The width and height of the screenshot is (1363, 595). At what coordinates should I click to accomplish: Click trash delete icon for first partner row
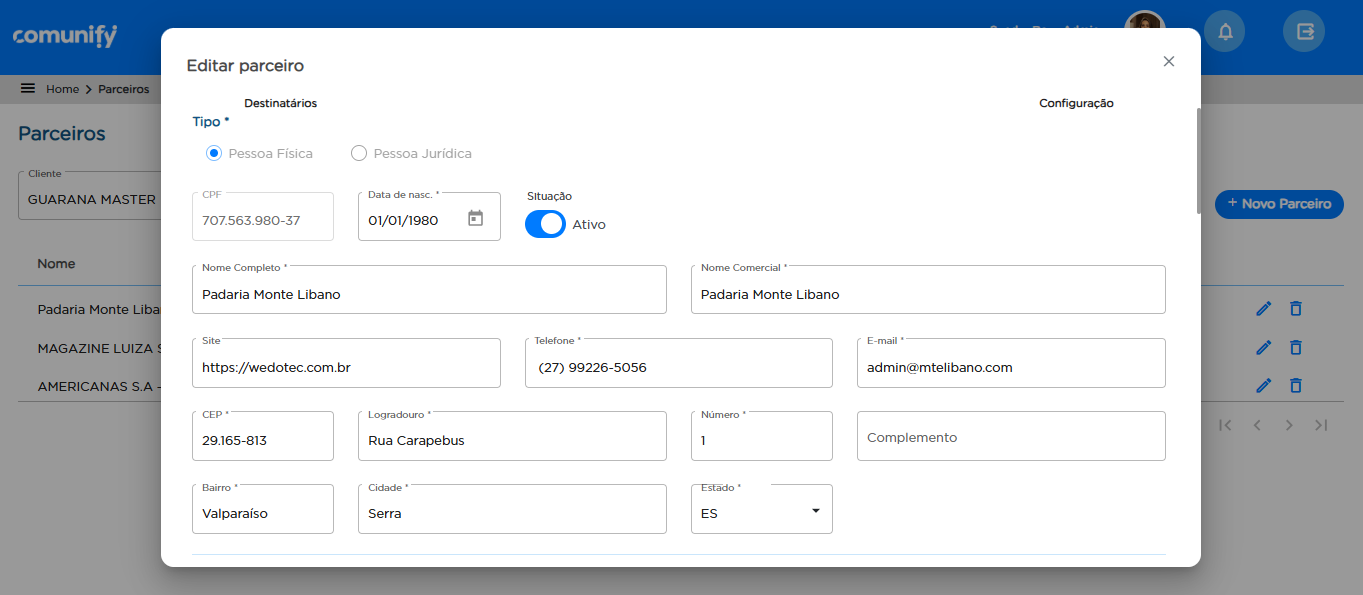click(x=1295, y=309)
